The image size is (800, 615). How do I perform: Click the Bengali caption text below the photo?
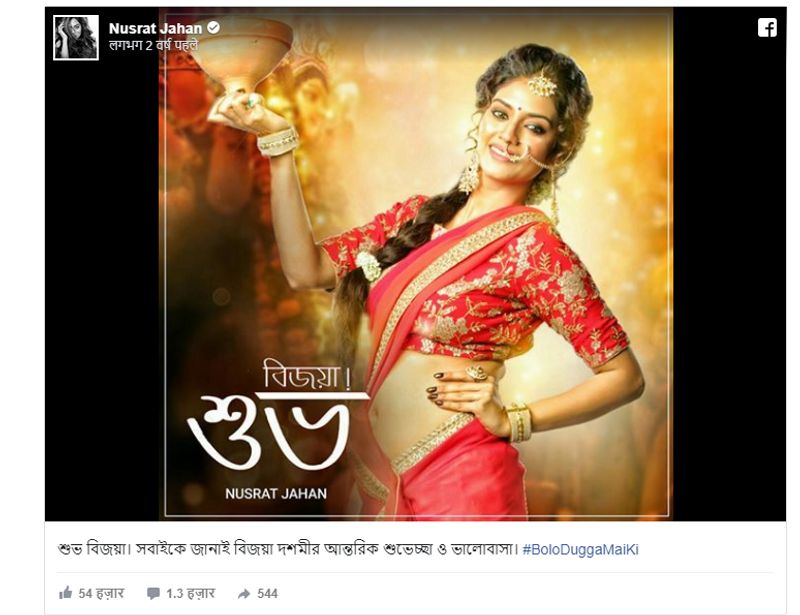(x=288, y=550)
